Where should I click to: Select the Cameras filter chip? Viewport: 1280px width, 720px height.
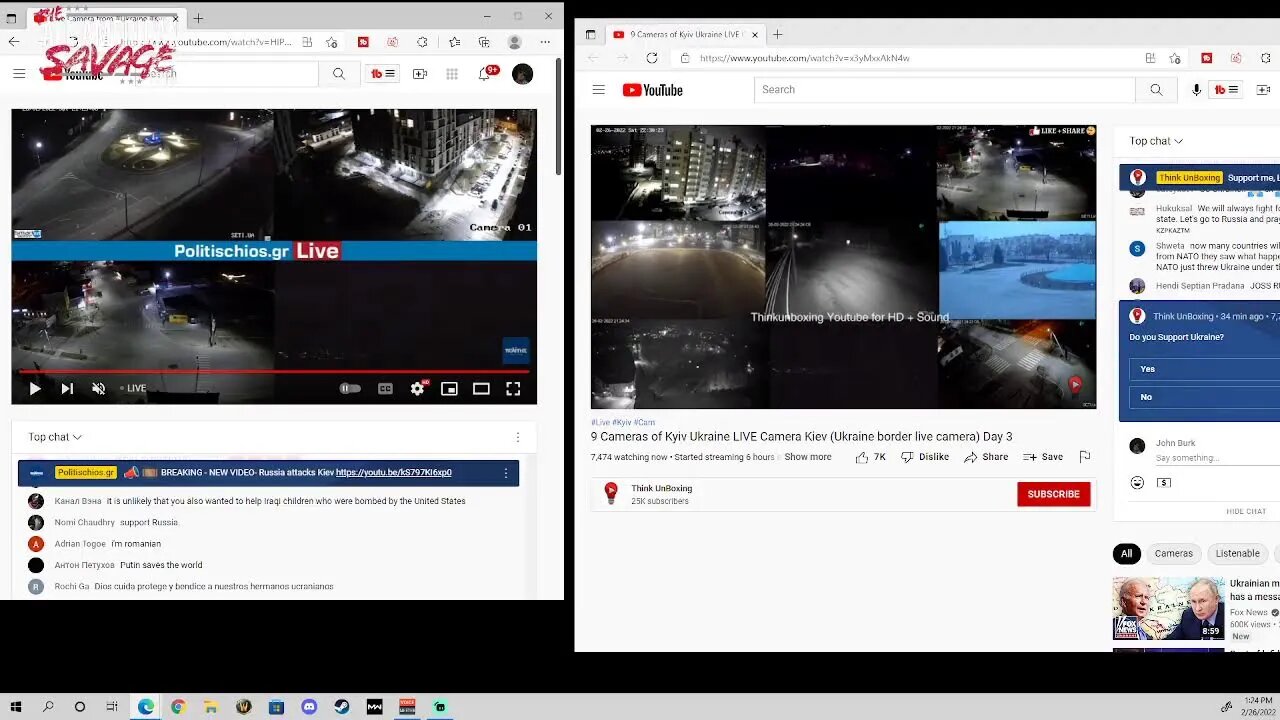(1174, 554)
